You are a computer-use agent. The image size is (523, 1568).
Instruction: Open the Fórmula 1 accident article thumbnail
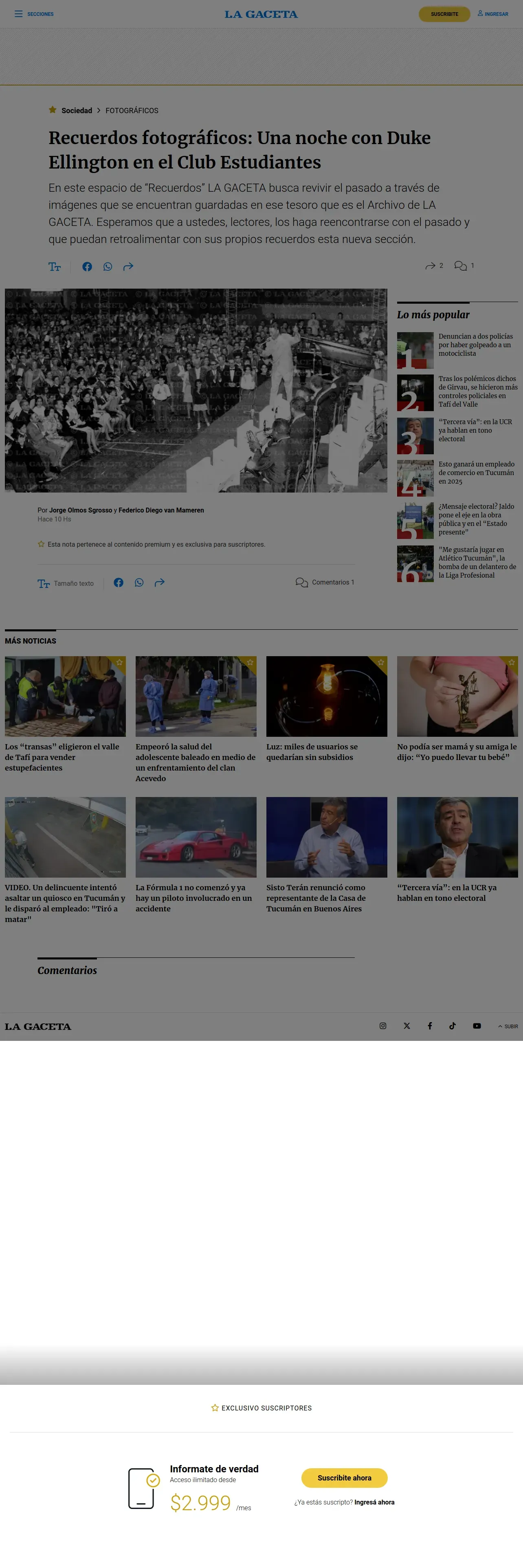pos(196,837)
